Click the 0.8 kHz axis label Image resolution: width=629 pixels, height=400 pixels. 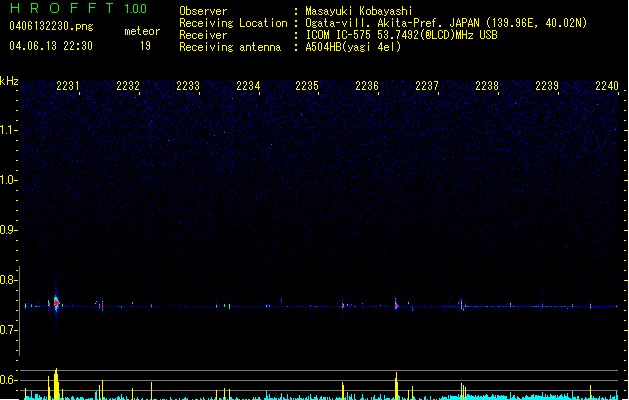(8, 280)
